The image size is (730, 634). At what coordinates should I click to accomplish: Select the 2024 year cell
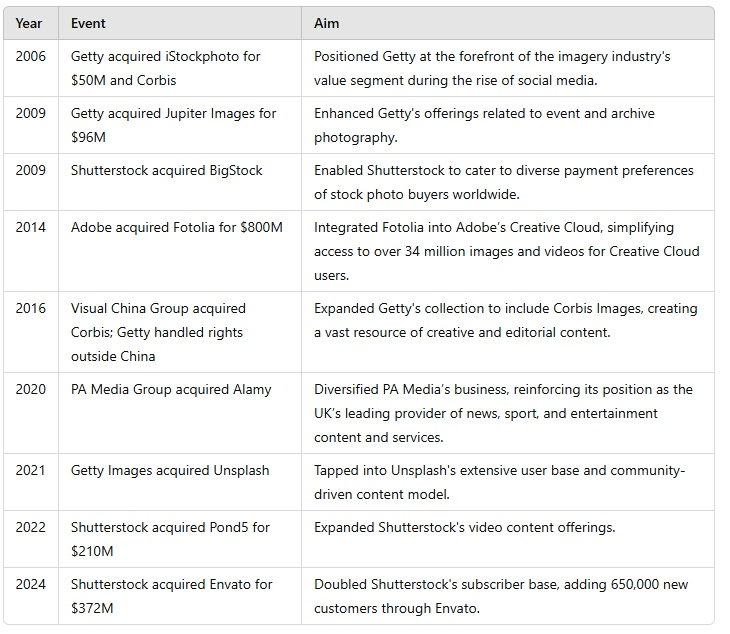click(x=30, y=584)
